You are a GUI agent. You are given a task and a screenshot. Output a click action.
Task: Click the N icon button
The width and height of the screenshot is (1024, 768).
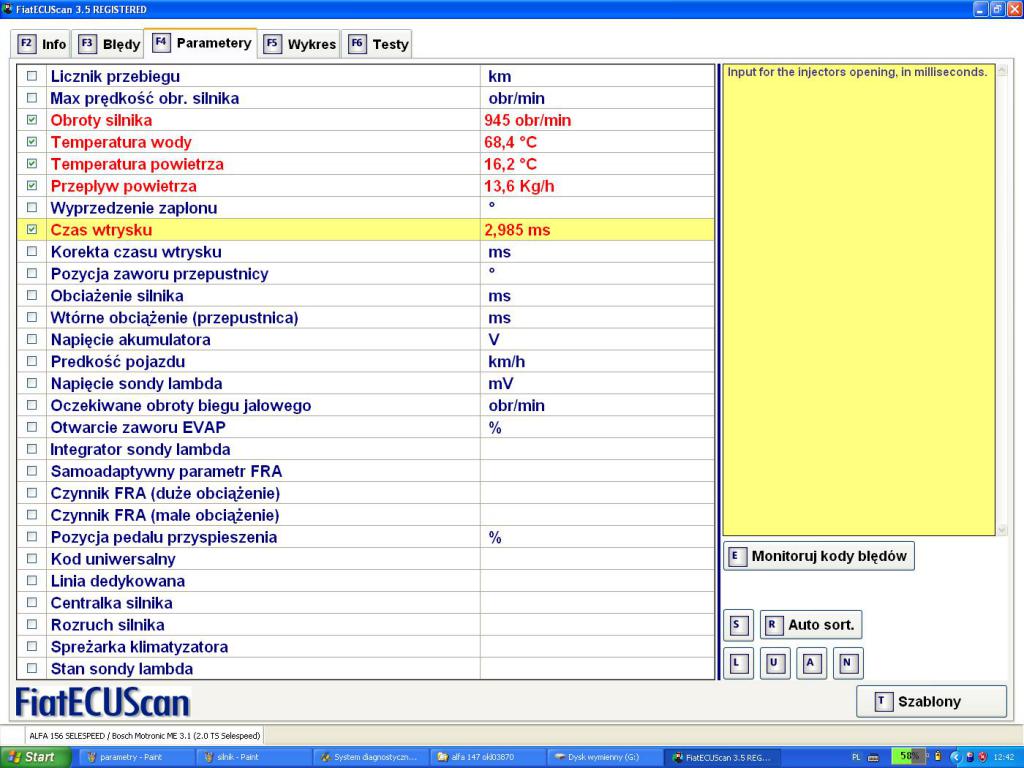pyautogui.click(x=847, y=662)
